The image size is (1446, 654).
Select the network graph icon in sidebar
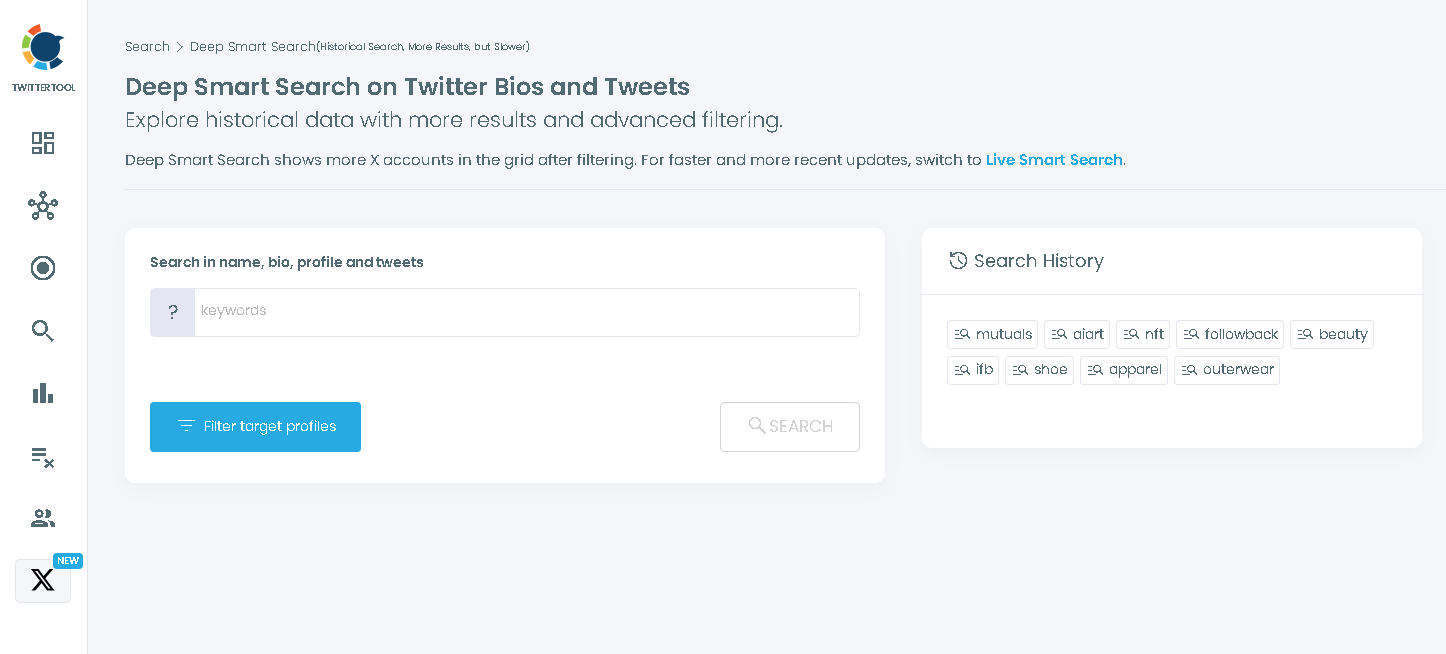pyautogui.click(x=42, y=206)
